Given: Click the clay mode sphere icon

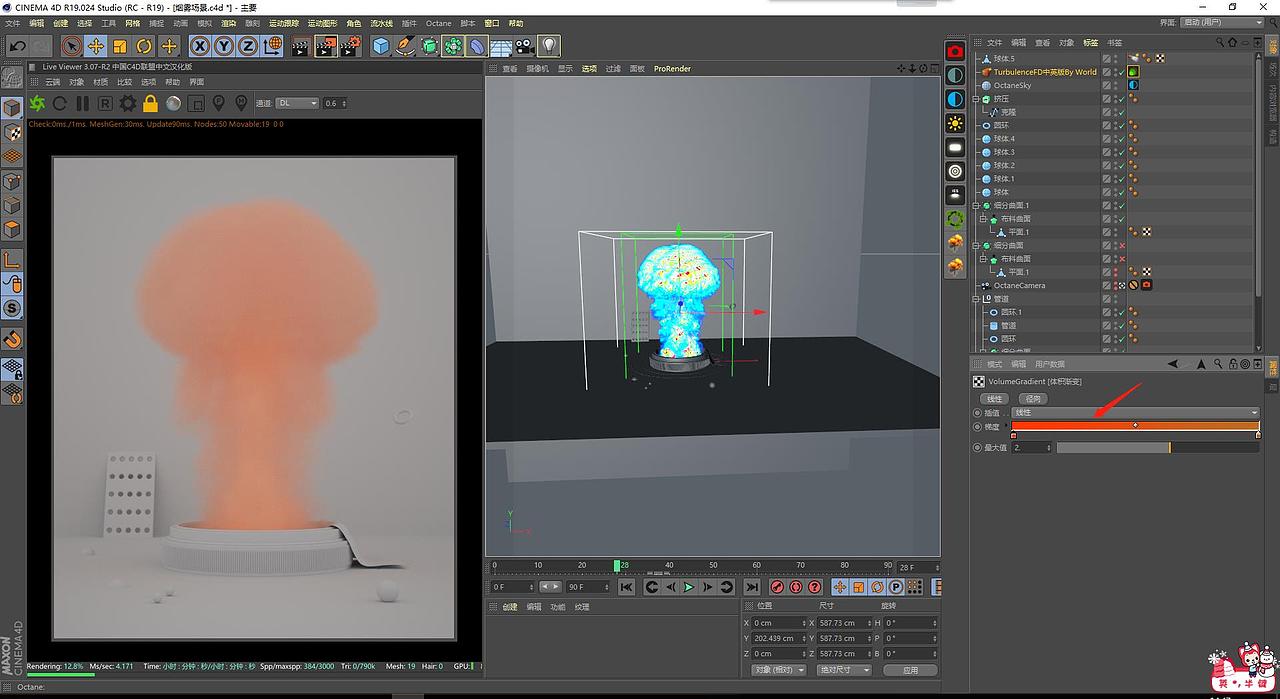Looking at the screenshot, I should (x=173, y=103).
